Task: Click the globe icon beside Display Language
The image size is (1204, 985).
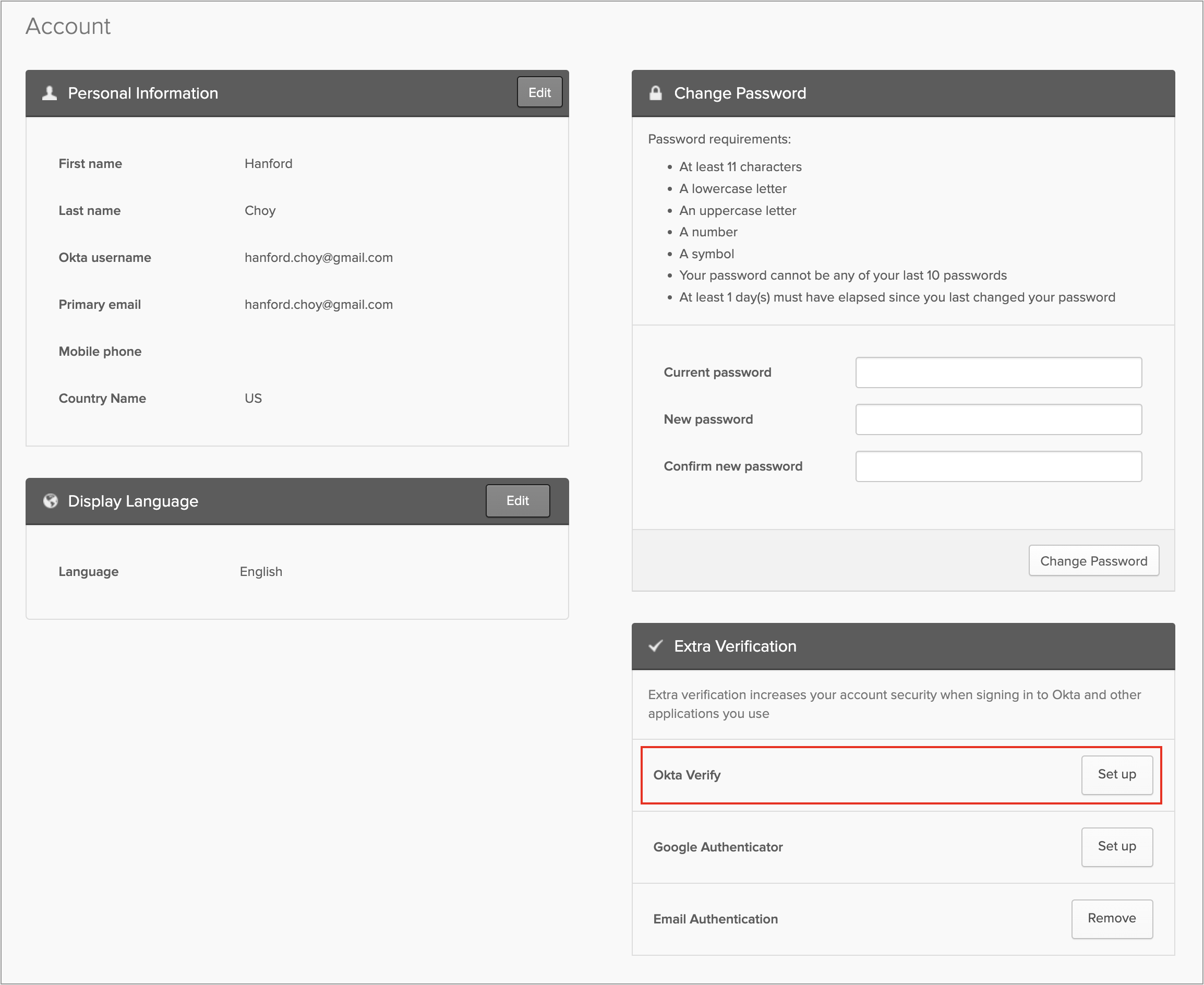Action: [x=51, y=501]
